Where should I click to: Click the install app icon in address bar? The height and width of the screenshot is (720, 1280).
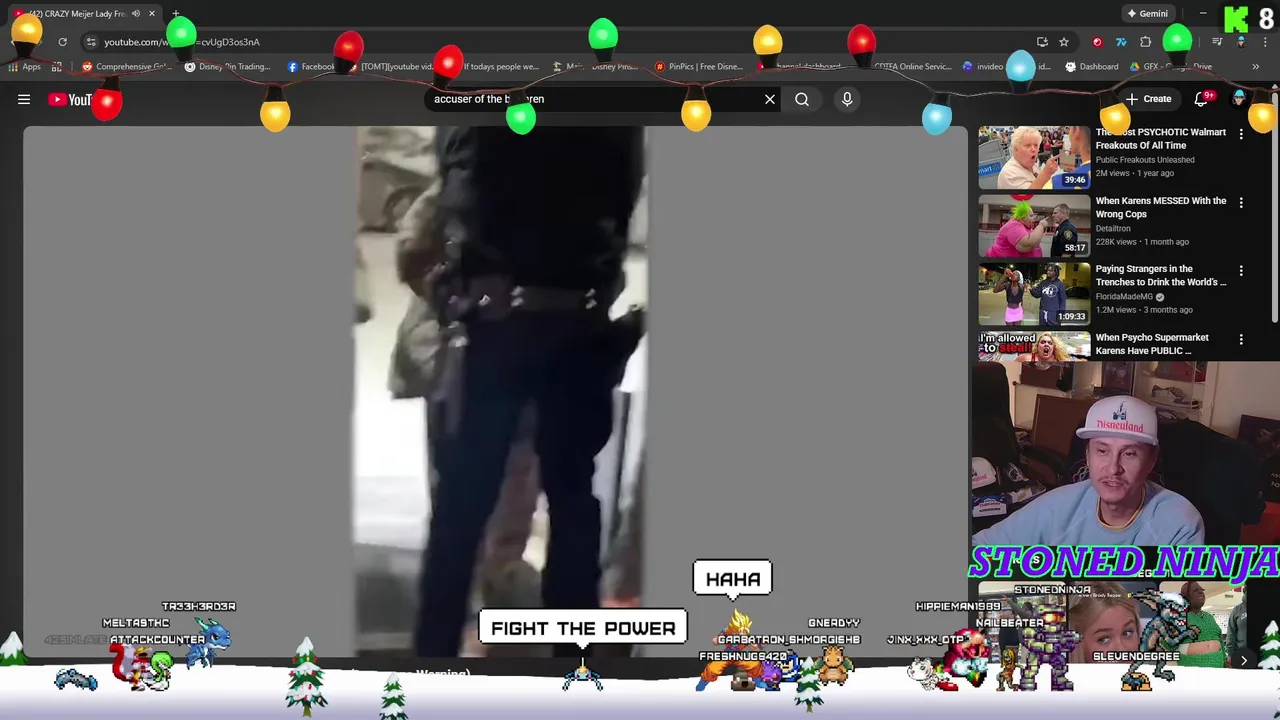pyautogui.click(x=1042, y=42)
